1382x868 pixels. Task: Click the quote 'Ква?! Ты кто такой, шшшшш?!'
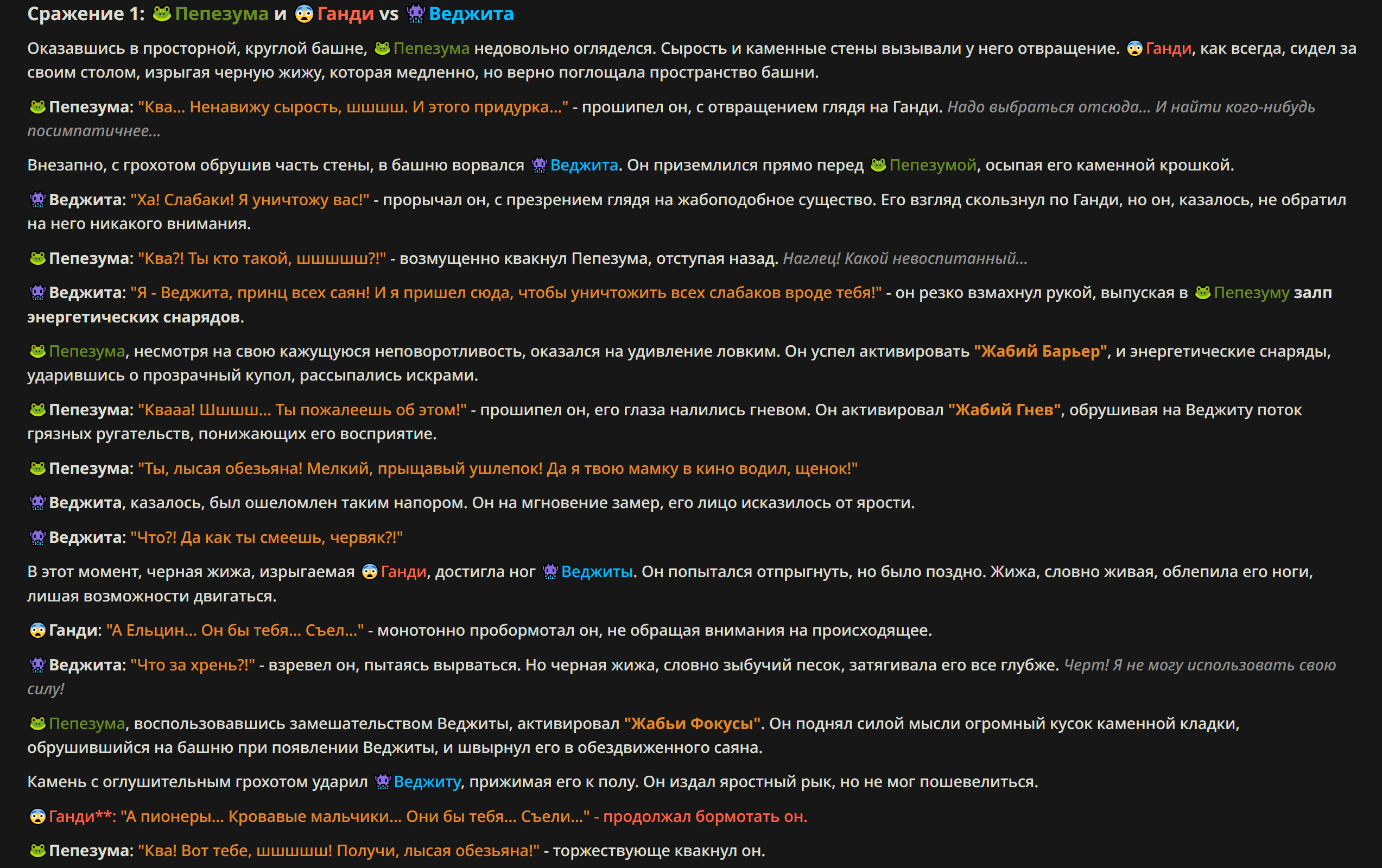pos(262,258)
